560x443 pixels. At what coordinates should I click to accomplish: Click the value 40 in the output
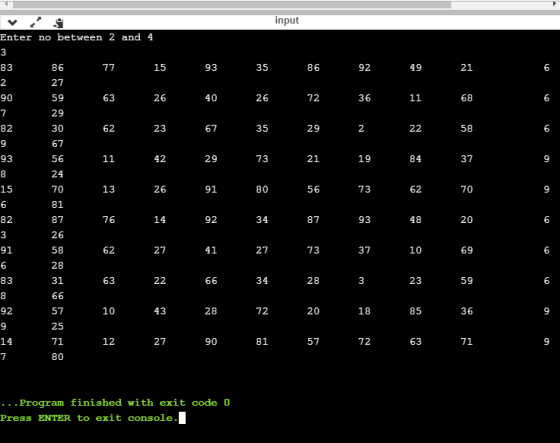[211, 98]
